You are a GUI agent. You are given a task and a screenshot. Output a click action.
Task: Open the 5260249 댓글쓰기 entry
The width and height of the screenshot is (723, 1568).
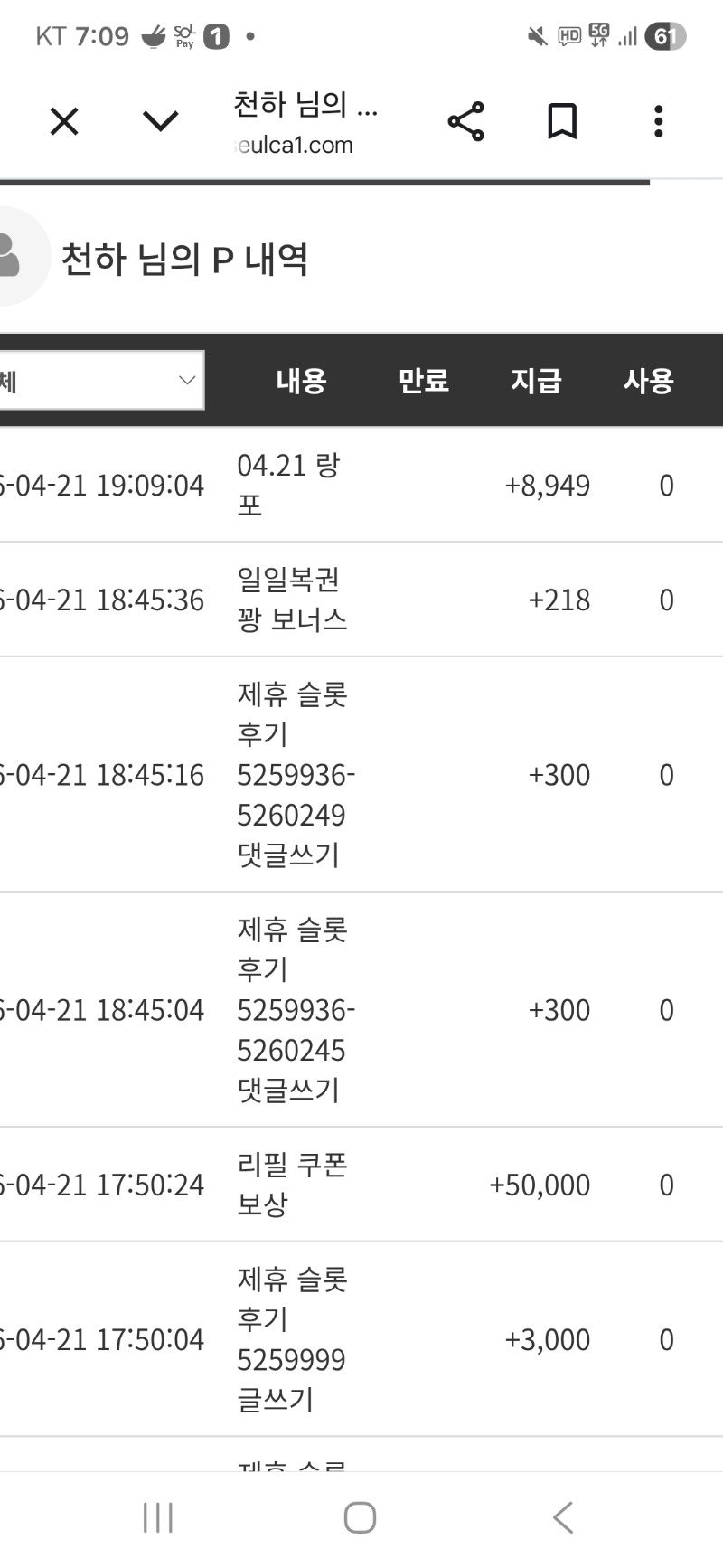click(296, 775)
